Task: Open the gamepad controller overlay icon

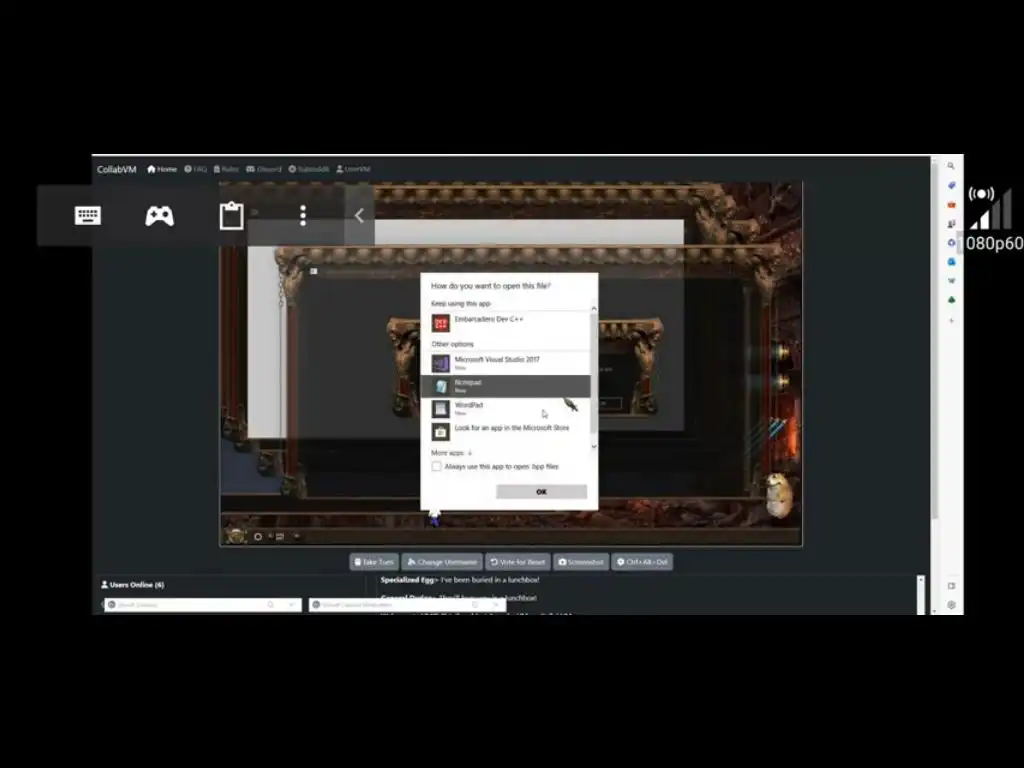Action: tap(159, 216)
